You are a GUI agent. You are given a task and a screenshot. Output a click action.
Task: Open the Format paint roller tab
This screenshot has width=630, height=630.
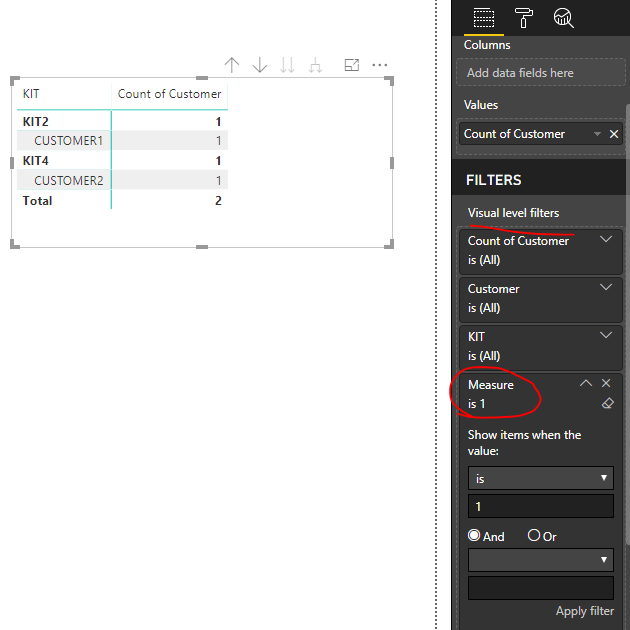(524, 18)
